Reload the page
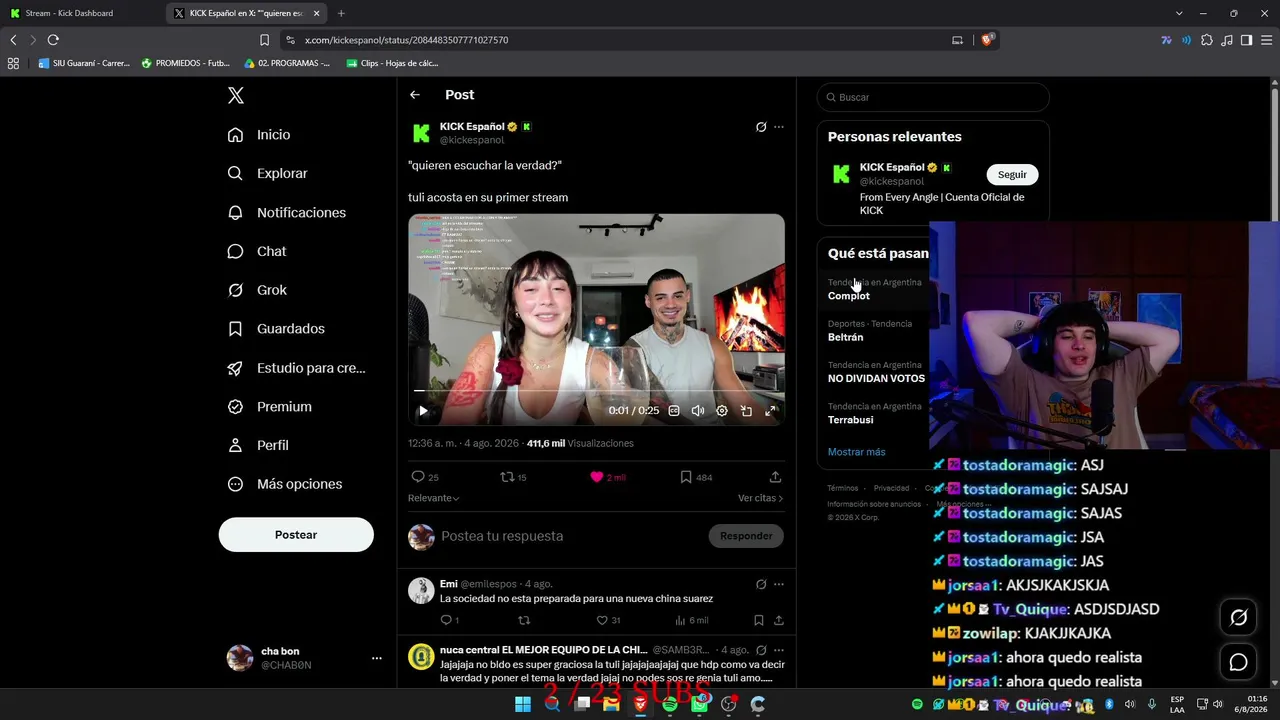Viewport: 1280px width, 720px height. [53, 40]
